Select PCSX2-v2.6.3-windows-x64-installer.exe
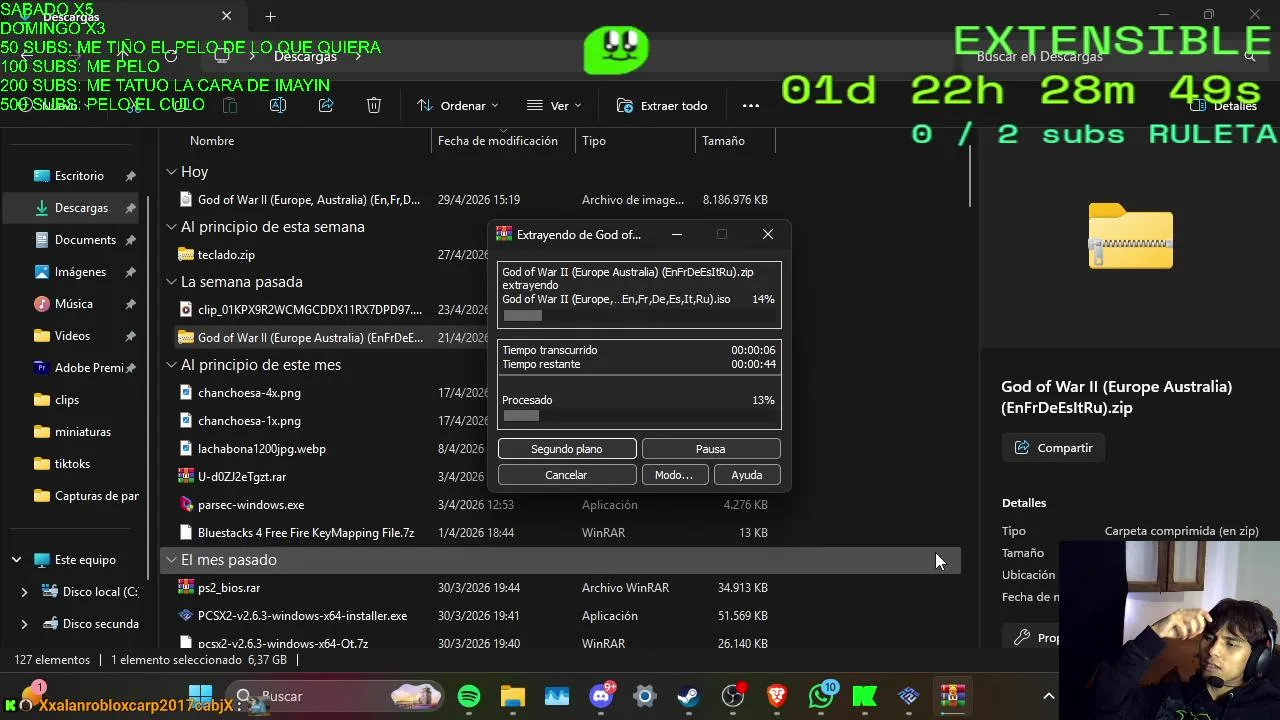The image size is (1280, 720). click(302, 616)
